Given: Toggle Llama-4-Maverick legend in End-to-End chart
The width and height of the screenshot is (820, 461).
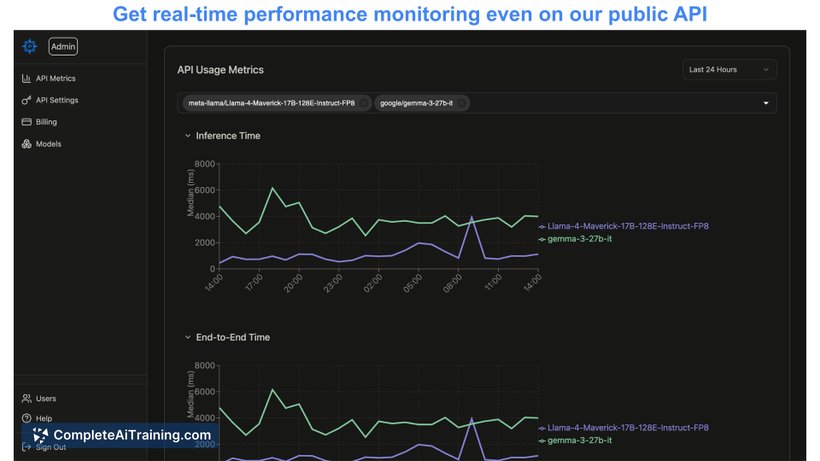Looking at the screenshot, I should pos(624,428).
